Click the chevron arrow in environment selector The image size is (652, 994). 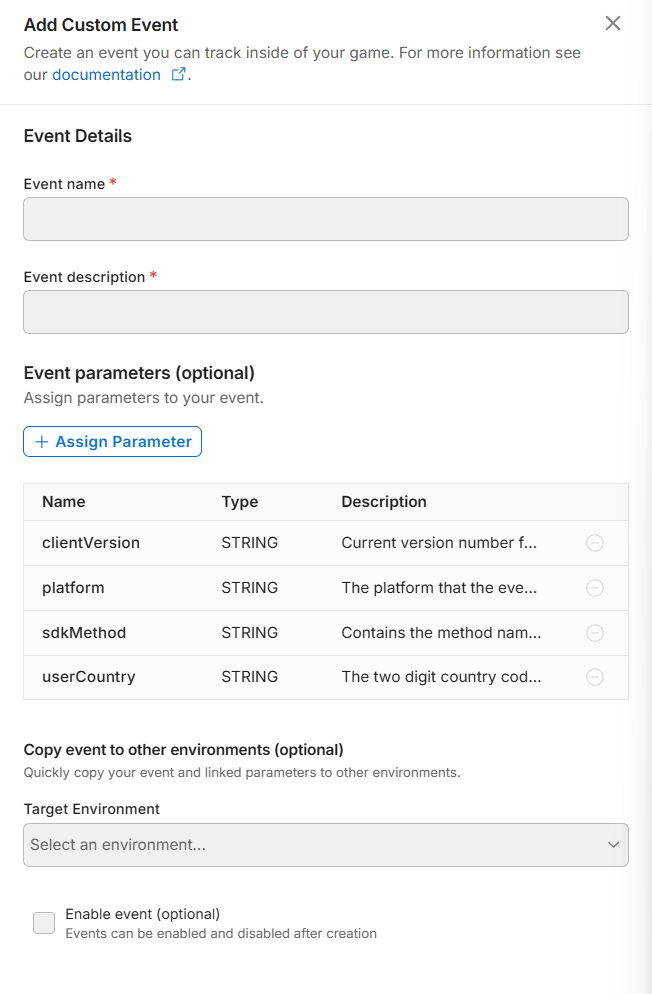click(613, 845)
